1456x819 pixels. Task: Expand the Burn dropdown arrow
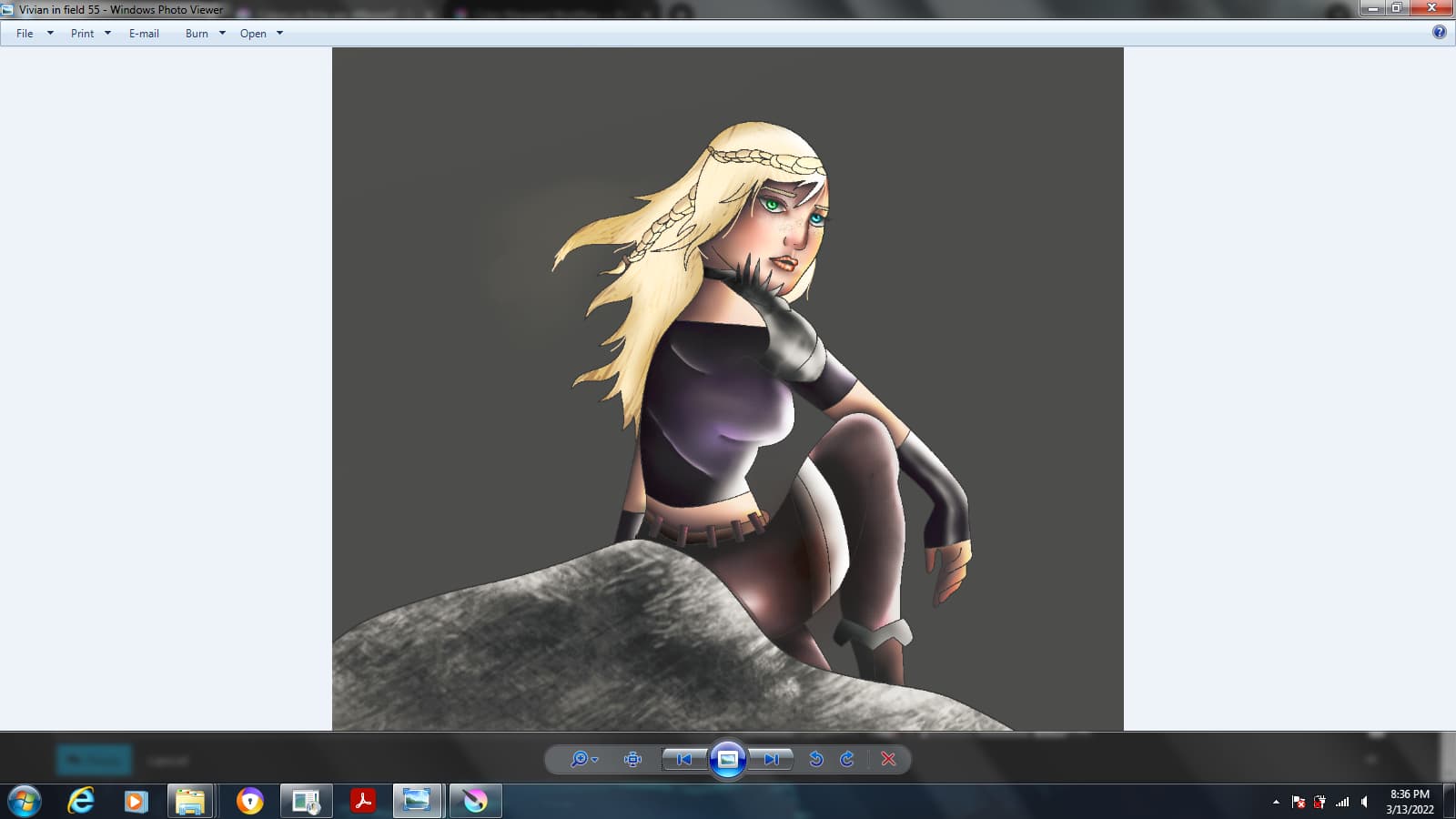pyautogui.click(x=222, y=34)
